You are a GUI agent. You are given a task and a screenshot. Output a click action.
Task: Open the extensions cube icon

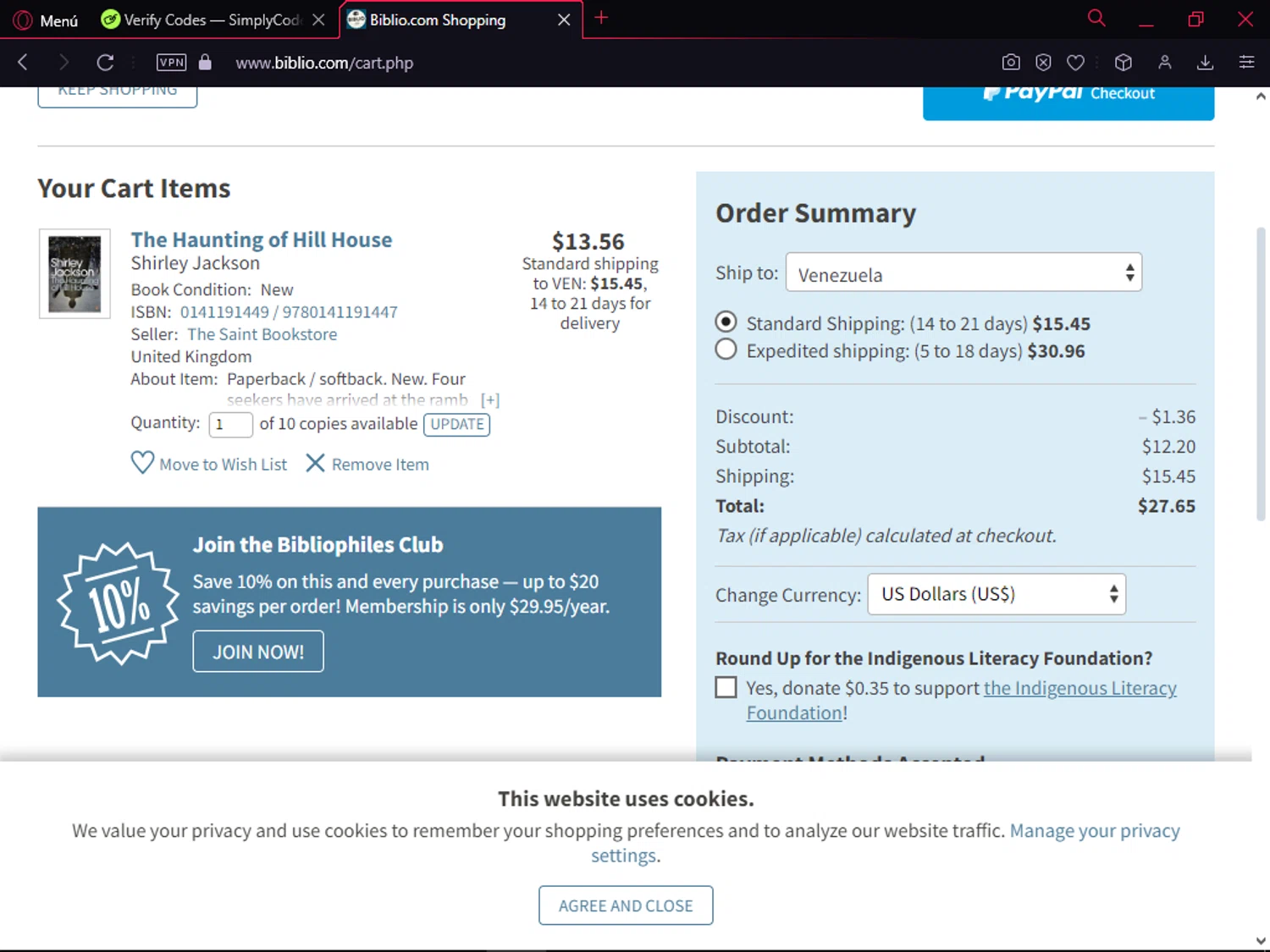(1124, 62)
